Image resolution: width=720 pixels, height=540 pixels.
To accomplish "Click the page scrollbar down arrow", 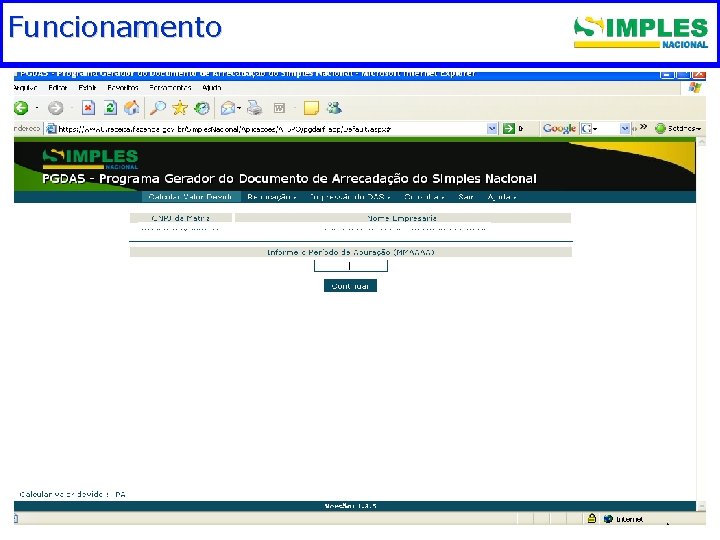I will (701, 506).
